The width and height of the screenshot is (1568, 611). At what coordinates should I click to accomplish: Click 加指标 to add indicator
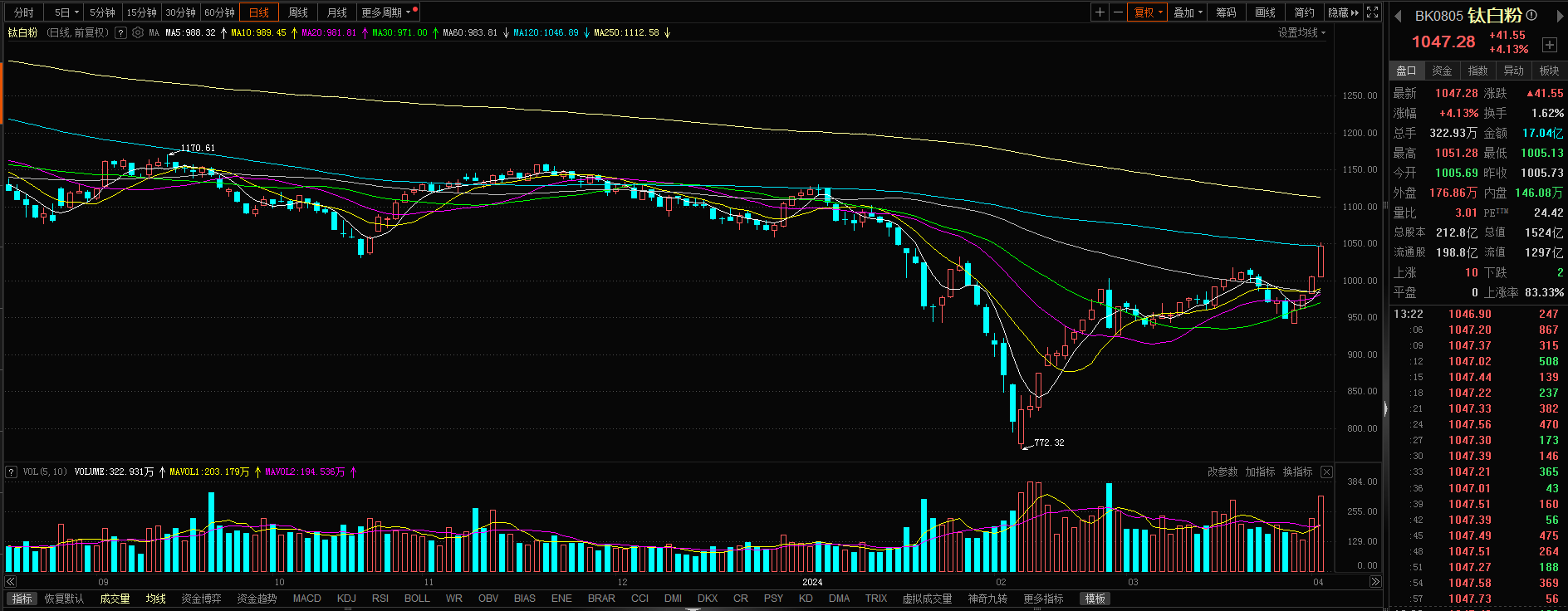[1260, 472]
